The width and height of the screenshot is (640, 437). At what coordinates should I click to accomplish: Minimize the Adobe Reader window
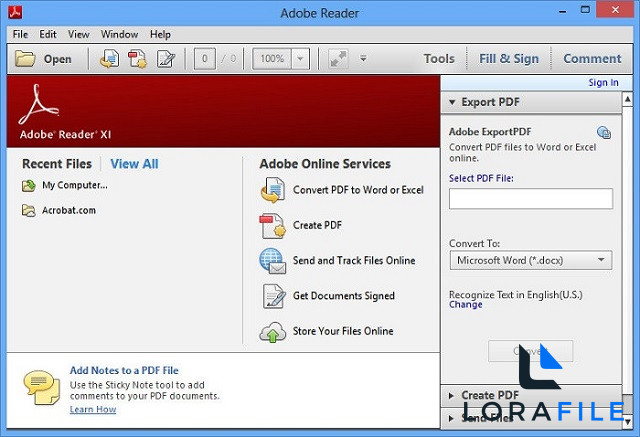coord(563,11)
